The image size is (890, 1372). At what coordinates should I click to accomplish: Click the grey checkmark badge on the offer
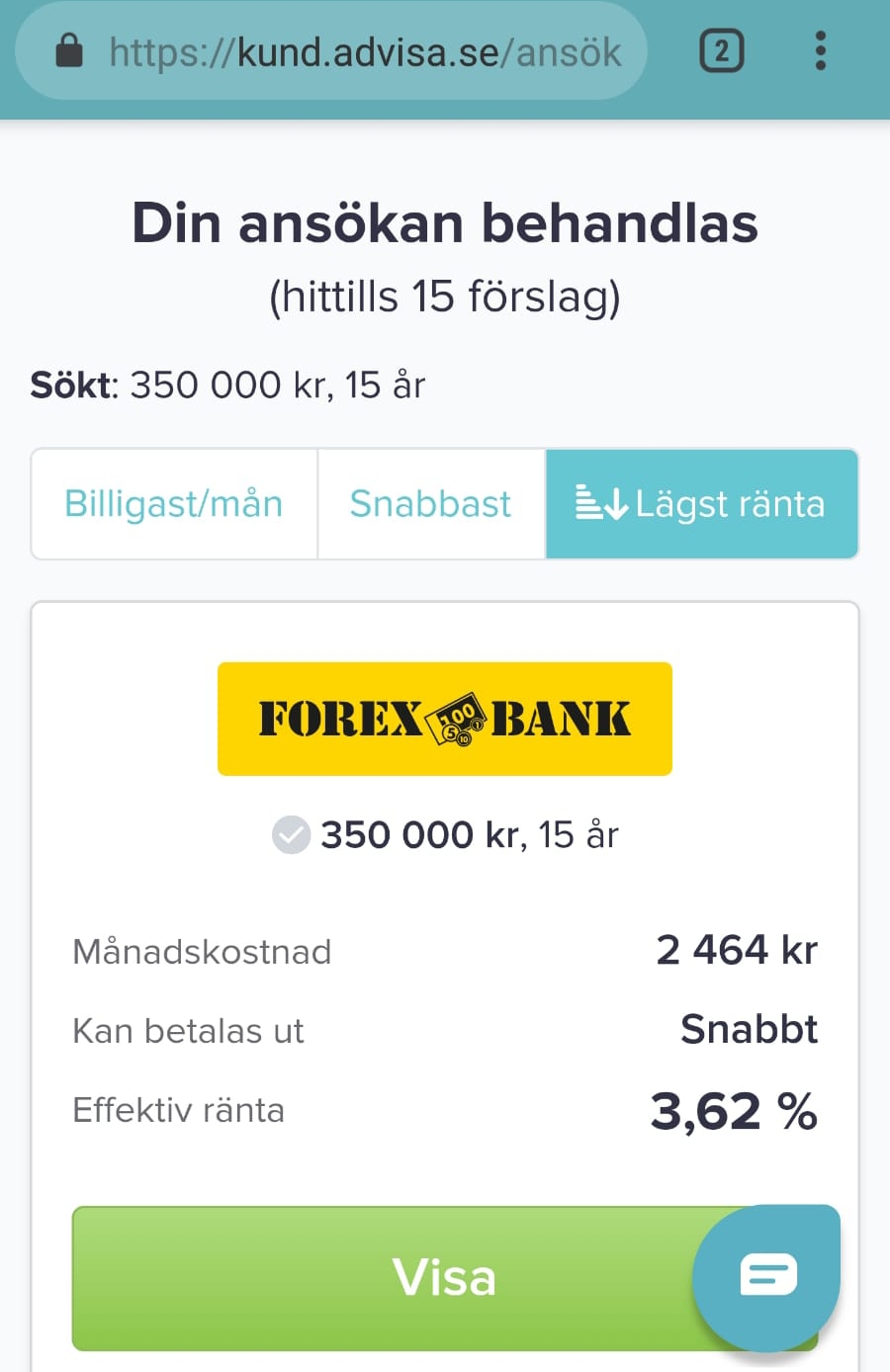click(291, 835)
